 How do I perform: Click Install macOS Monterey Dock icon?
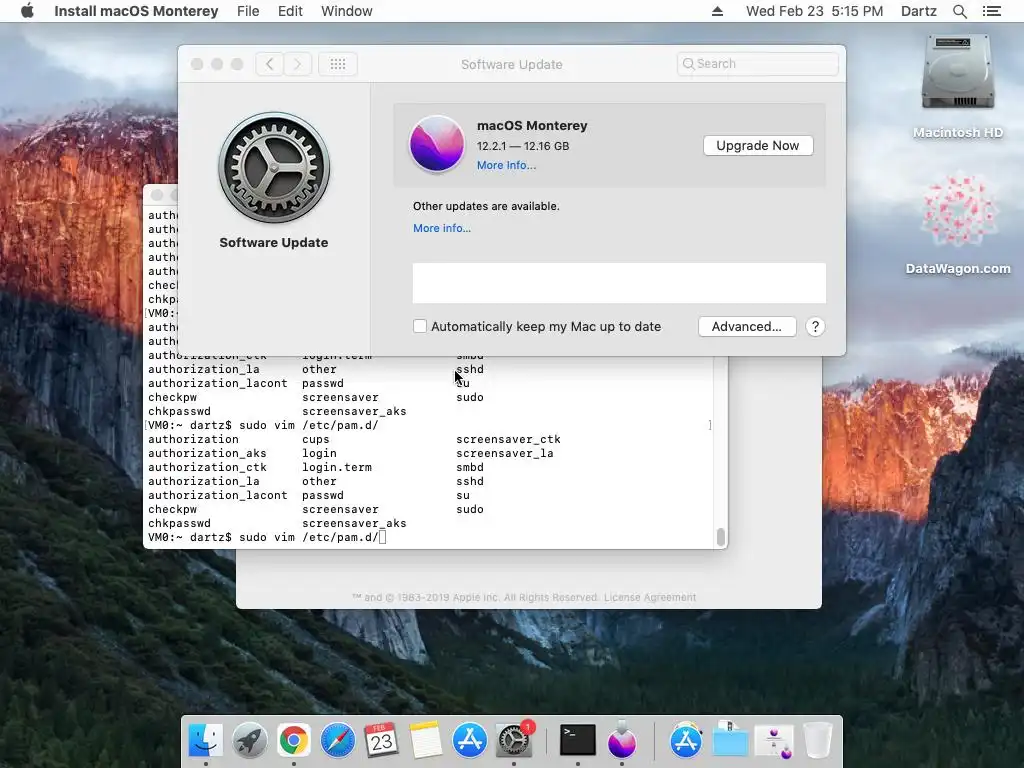622,740
